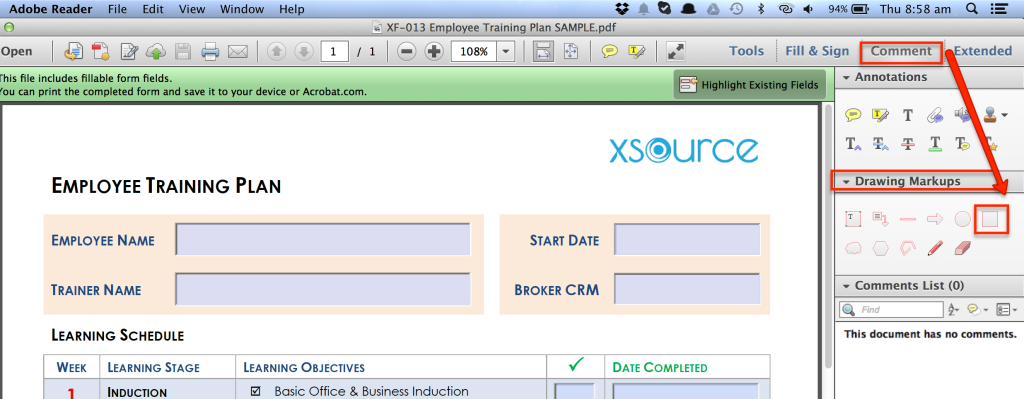This screenshot has height=399, width=1024.
Task: Toggle the fit one full page icon
Action: (571, 52)
